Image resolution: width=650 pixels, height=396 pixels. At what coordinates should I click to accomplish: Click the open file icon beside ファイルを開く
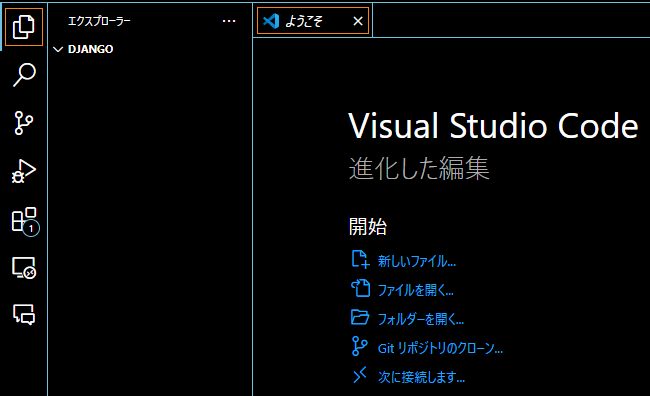click(x=360, y=288)
